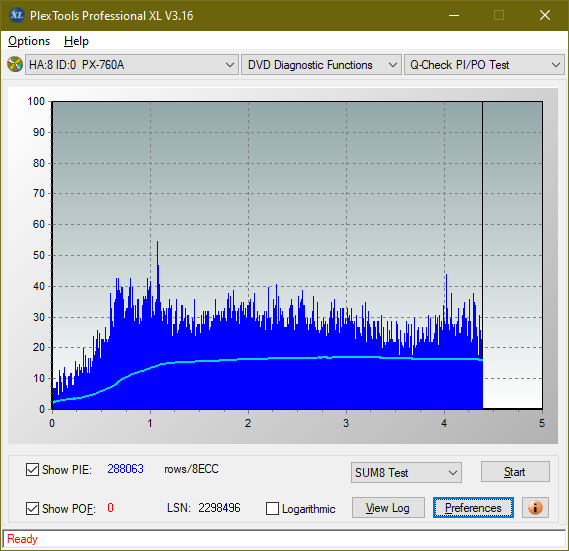Enable the Logarithmic checkbox

pos(272,508)
